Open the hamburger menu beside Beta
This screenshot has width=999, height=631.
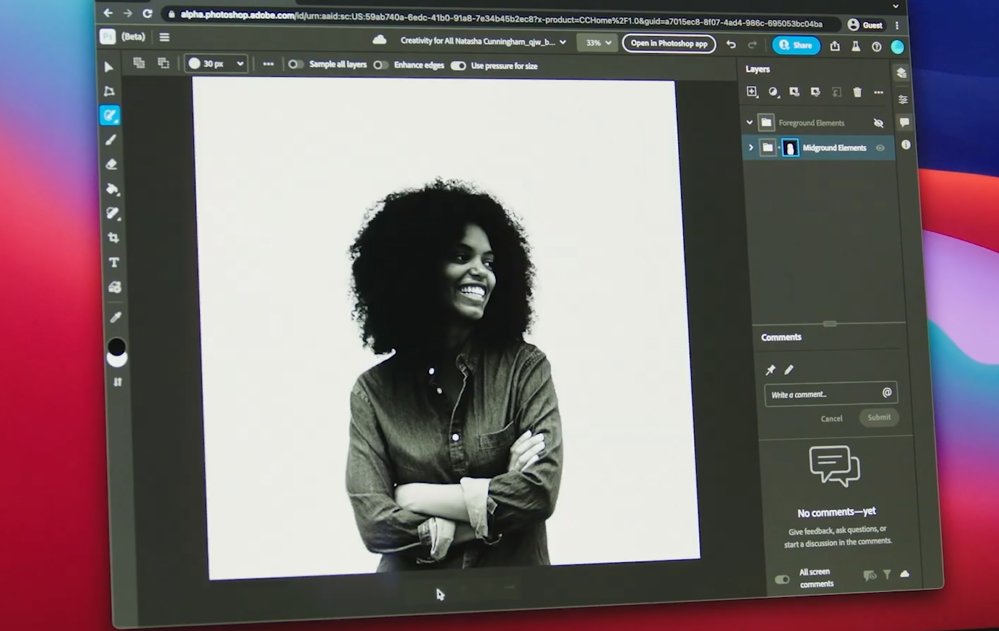click(164, 38)
